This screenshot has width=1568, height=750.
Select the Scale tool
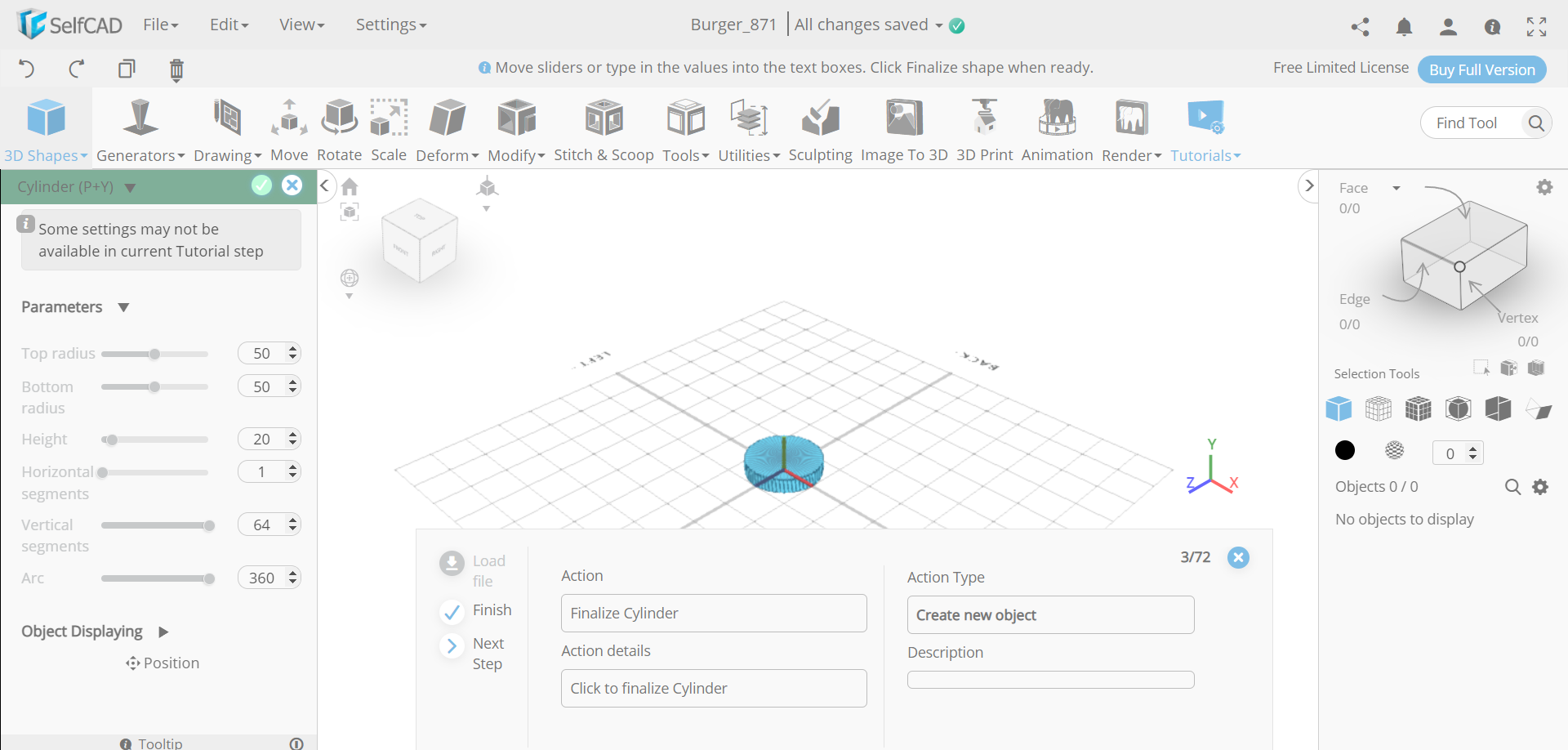coord(389,131)
